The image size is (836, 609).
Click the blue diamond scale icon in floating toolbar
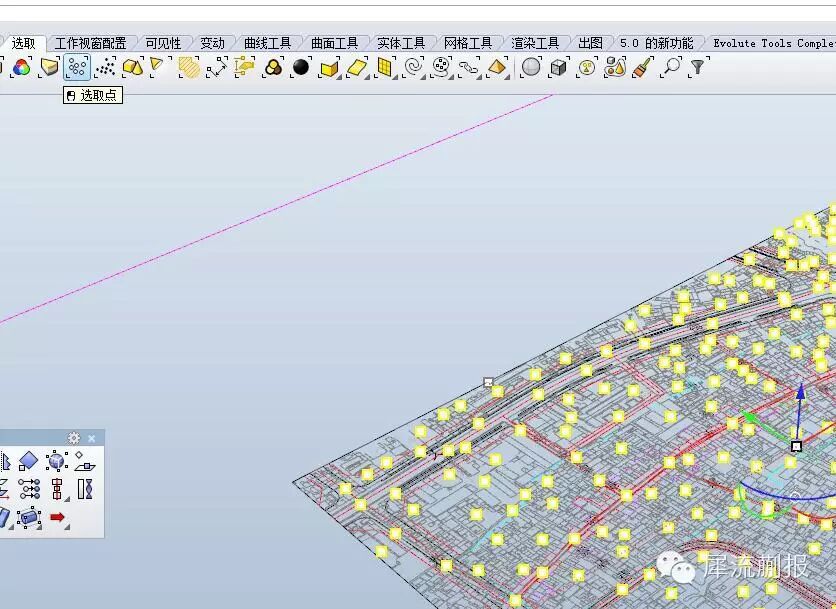click(28, 461)
